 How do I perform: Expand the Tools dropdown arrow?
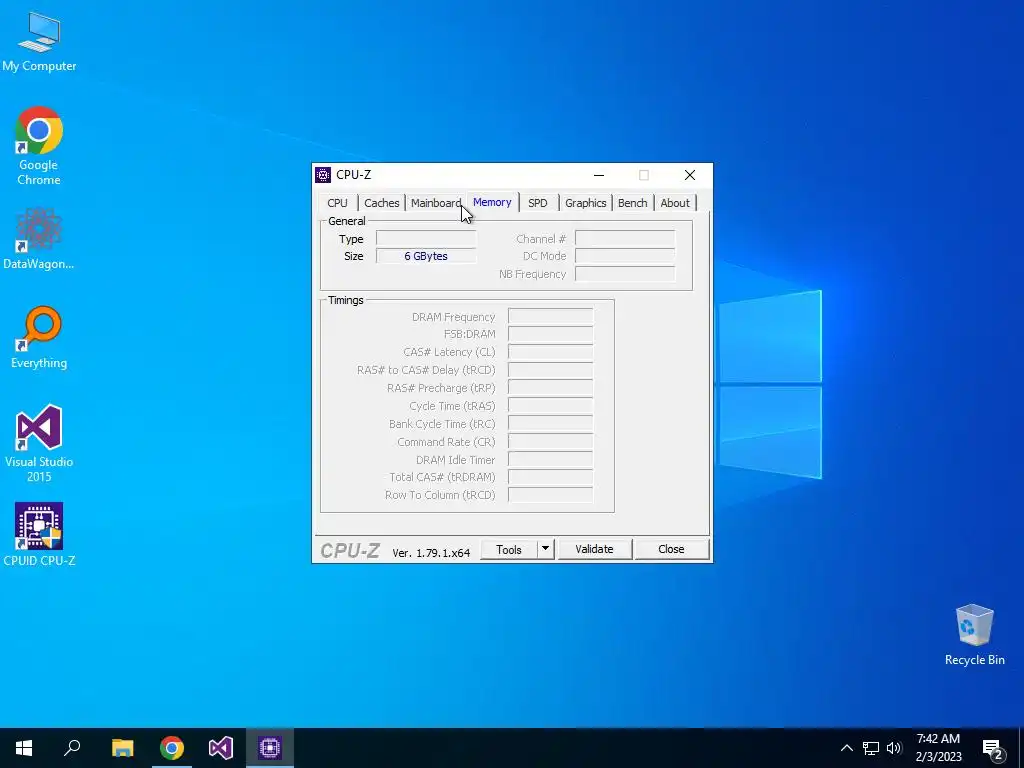545,550
